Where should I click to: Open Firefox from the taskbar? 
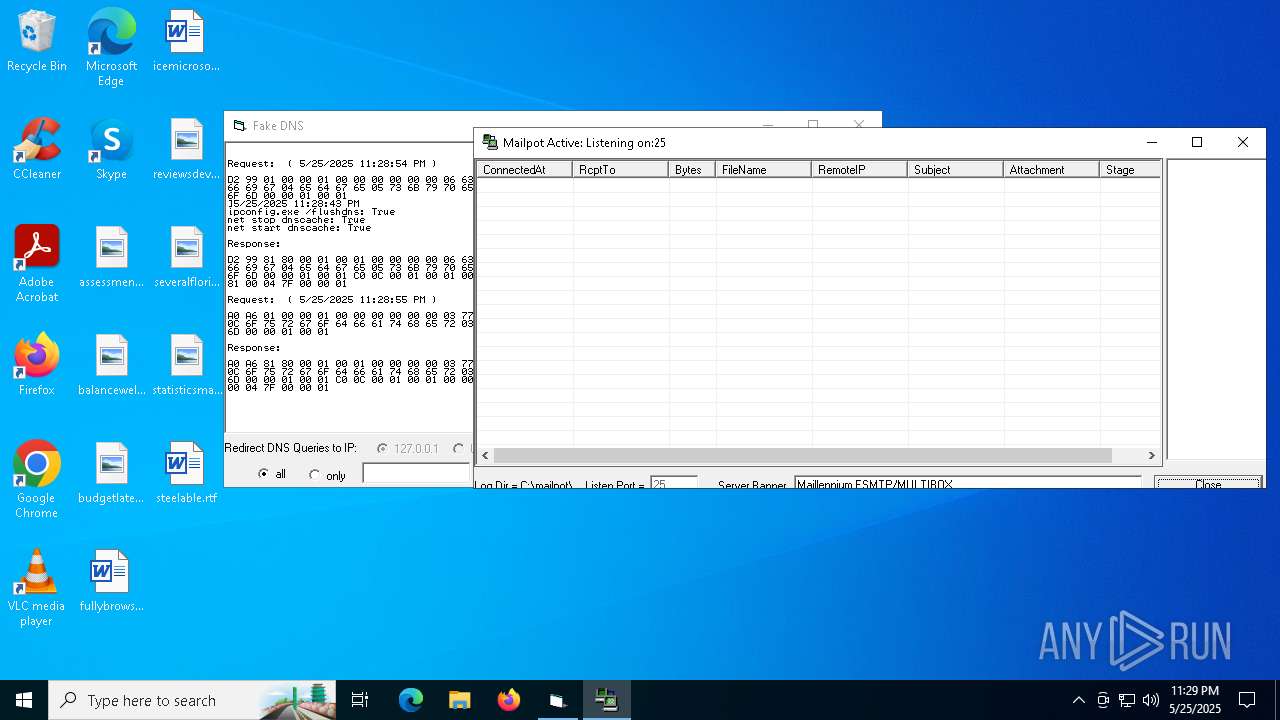coord(508,700)
